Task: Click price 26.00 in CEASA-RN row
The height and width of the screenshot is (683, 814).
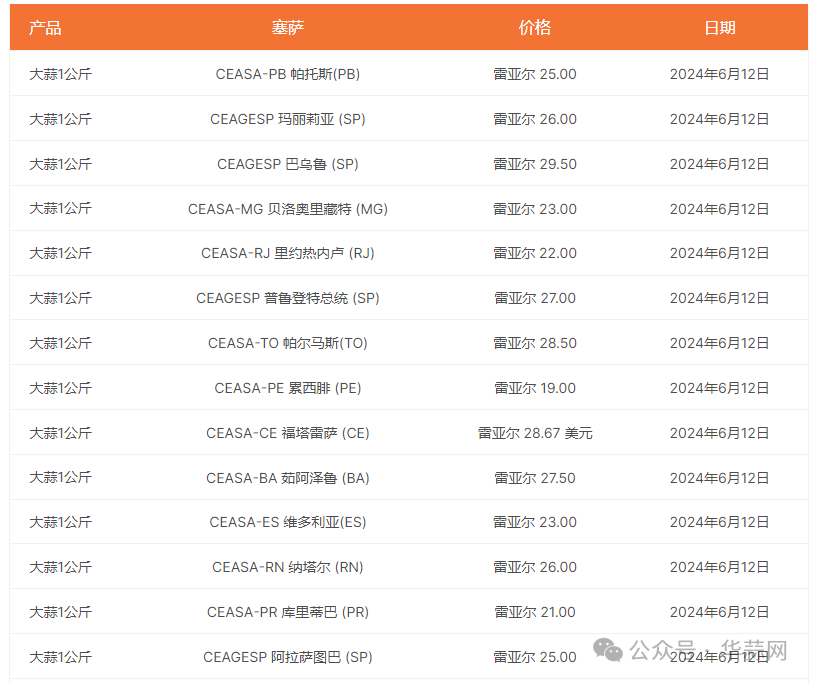Action: (535, 567)
